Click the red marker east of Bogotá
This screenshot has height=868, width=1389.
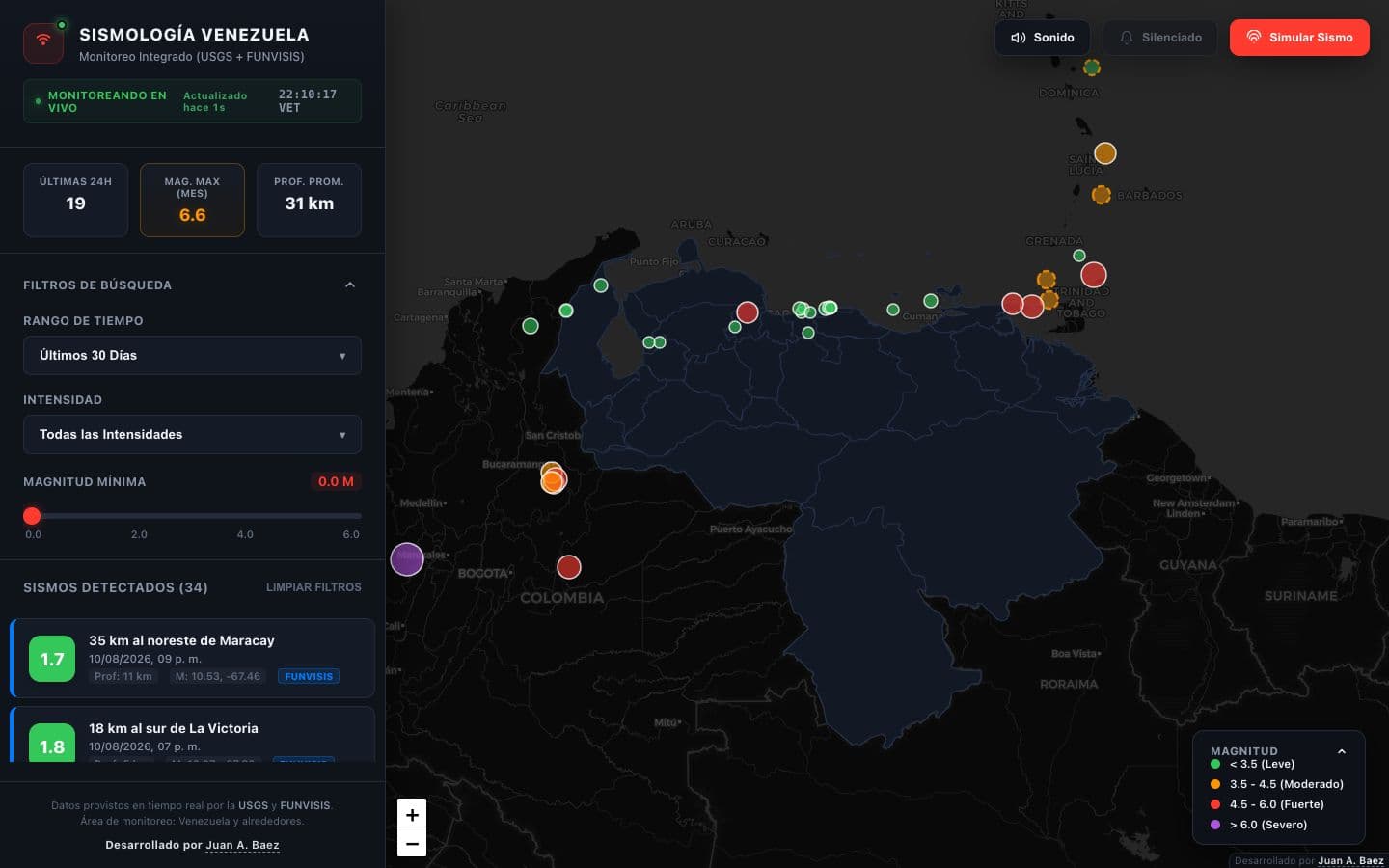[569, 567]
